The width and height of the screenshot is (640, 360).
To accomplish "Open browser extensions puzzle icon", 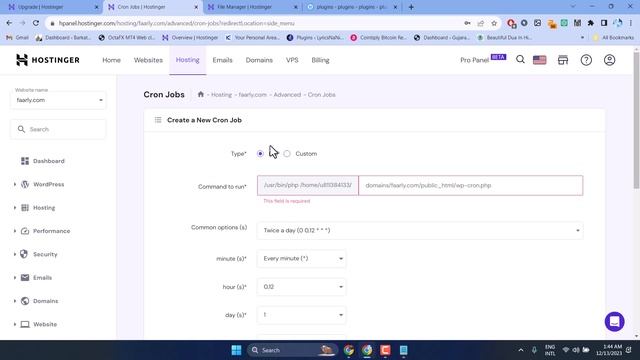I will pos(591,23).
